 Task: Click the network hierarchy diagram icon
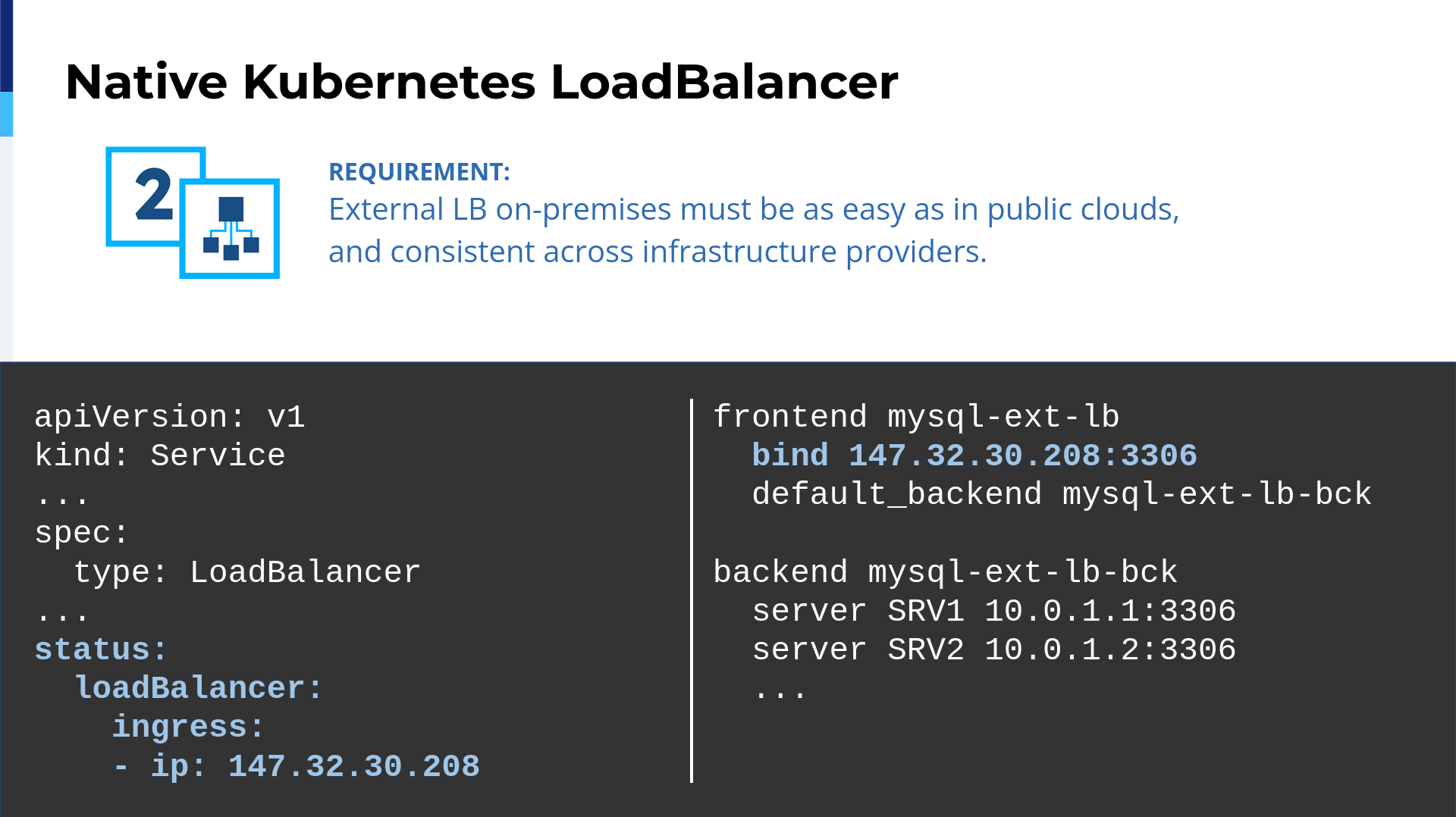(231, 229)
